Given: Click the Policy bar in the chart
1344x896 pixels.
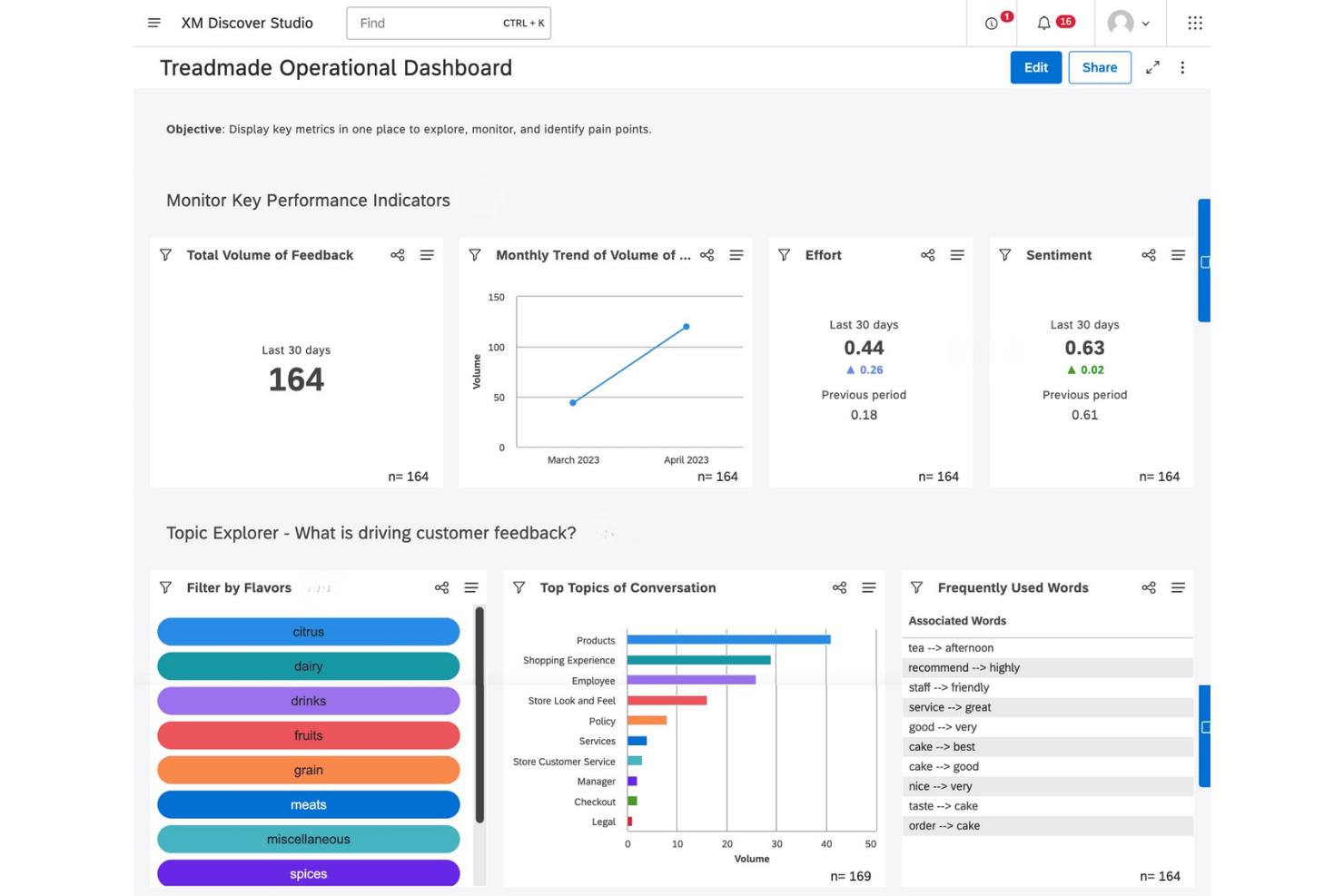Looking at the screenshot, I should tap(647, 721).
